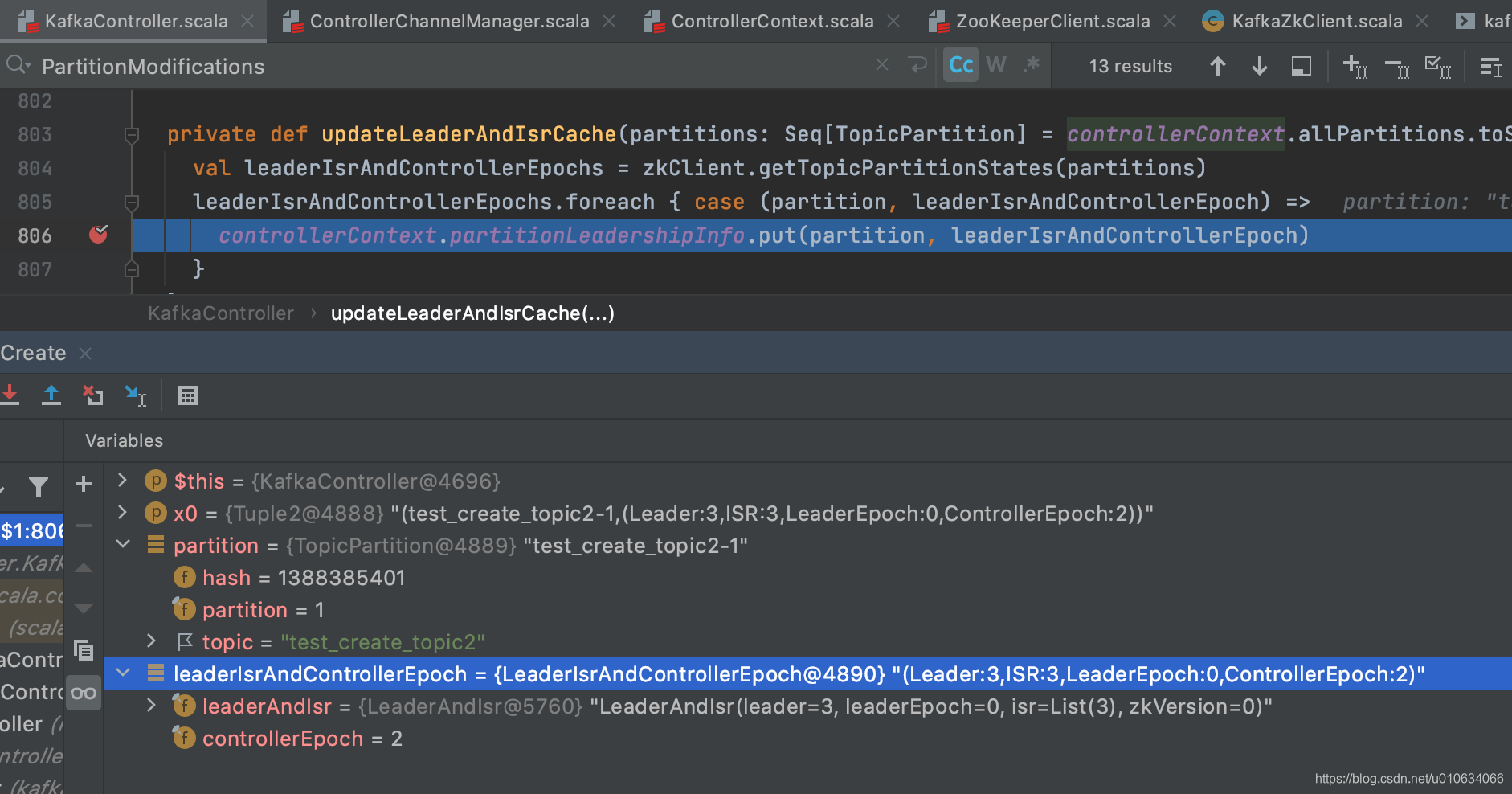Screen dimensions: 1512x794
Task: Duplicate watch copy icon
Action: click(x=84, y=649)
